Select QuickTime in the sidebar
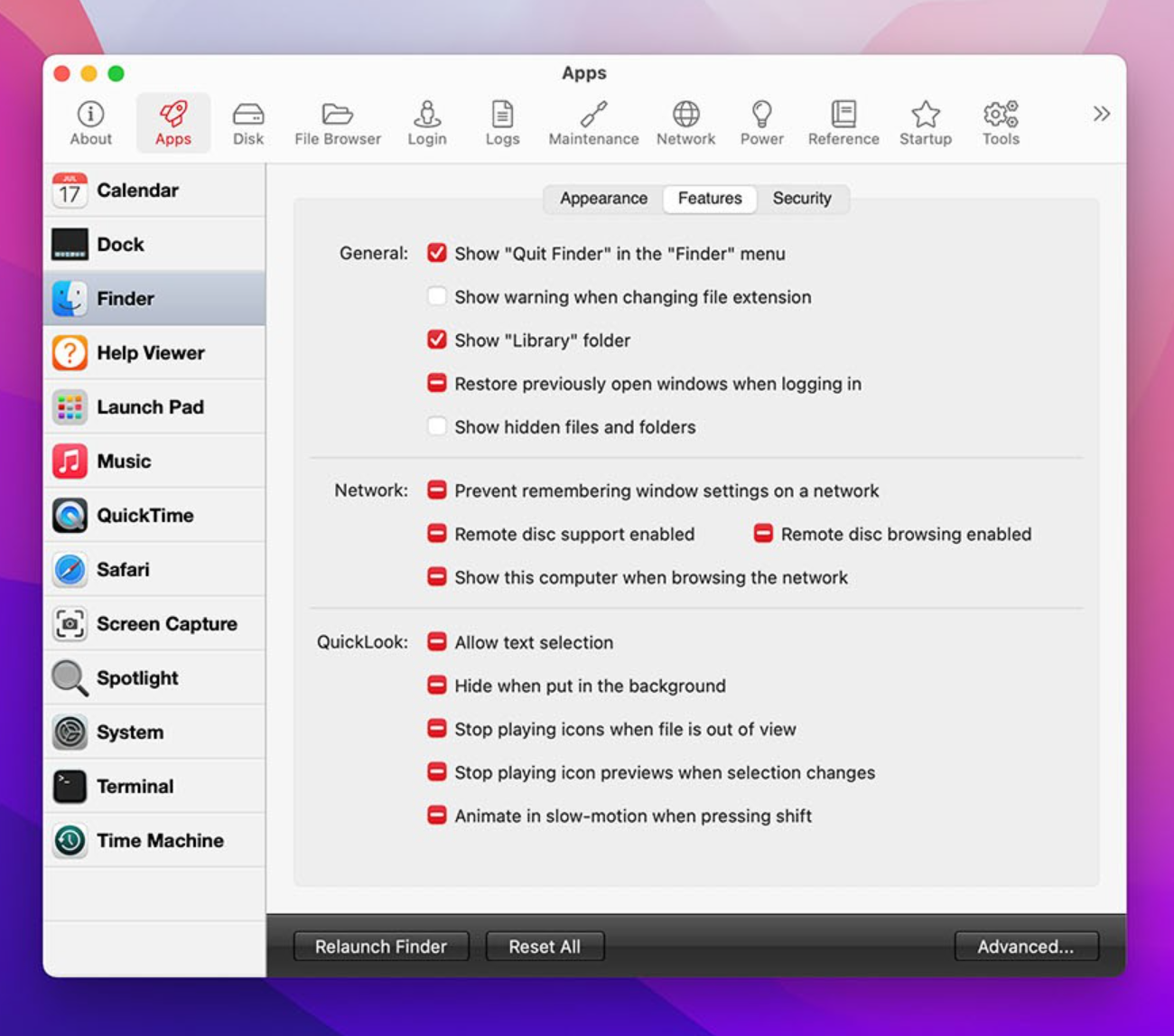The height and width of the screenshot is (1036, 1174). (x=154, y=516)
